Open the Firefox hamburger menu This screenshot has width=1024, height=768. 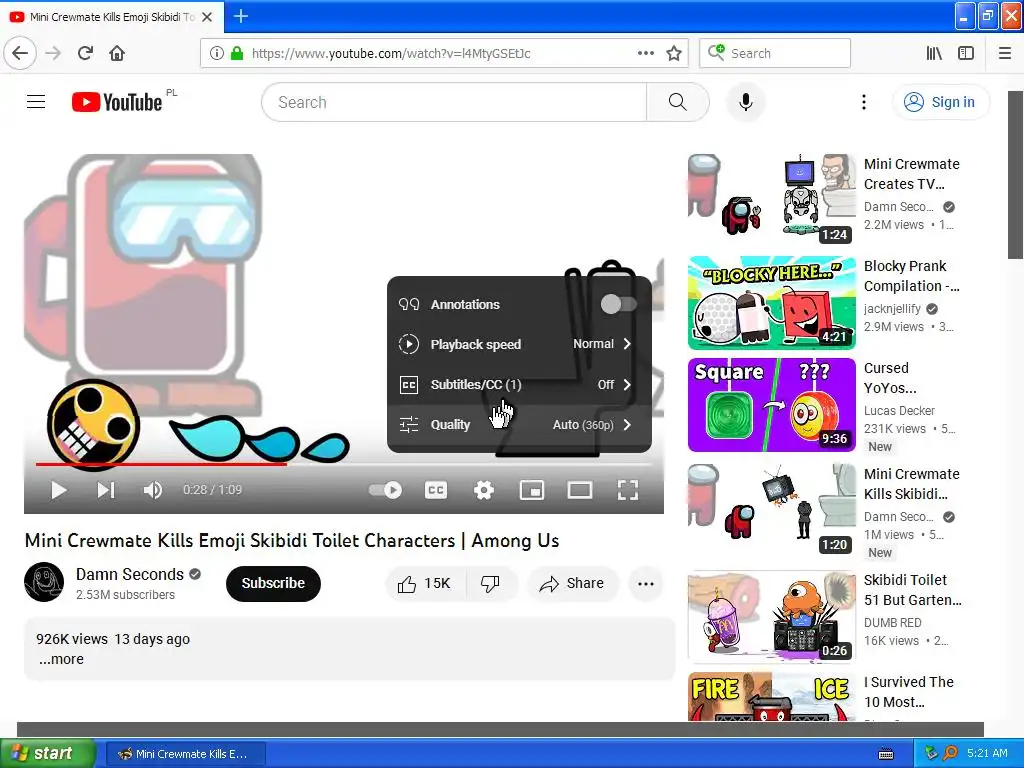click(1005, 53)
